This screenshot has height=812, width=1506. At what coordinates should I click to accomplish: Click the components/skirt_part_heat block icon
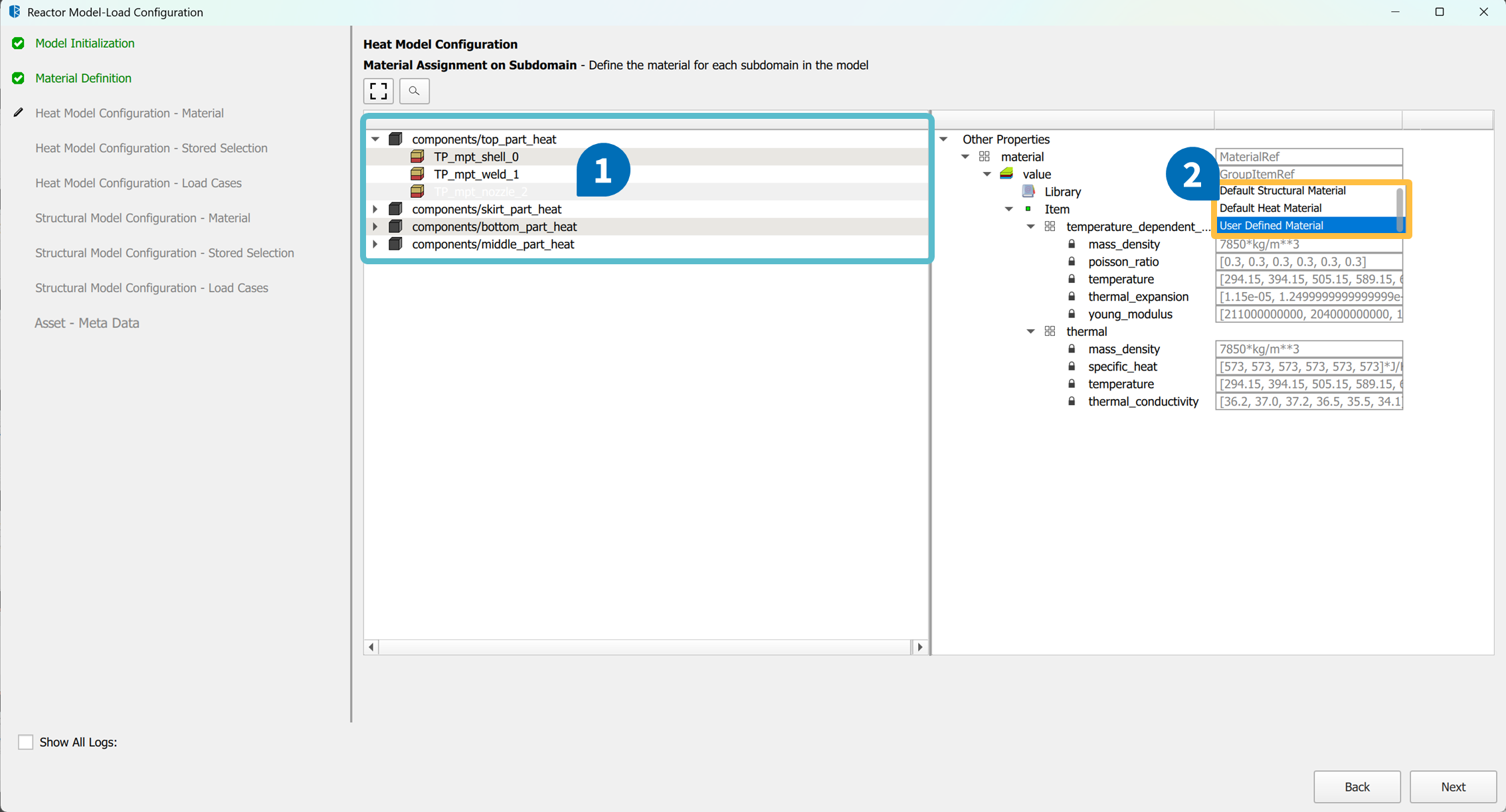pyautogui.click(x=395, y=209)
